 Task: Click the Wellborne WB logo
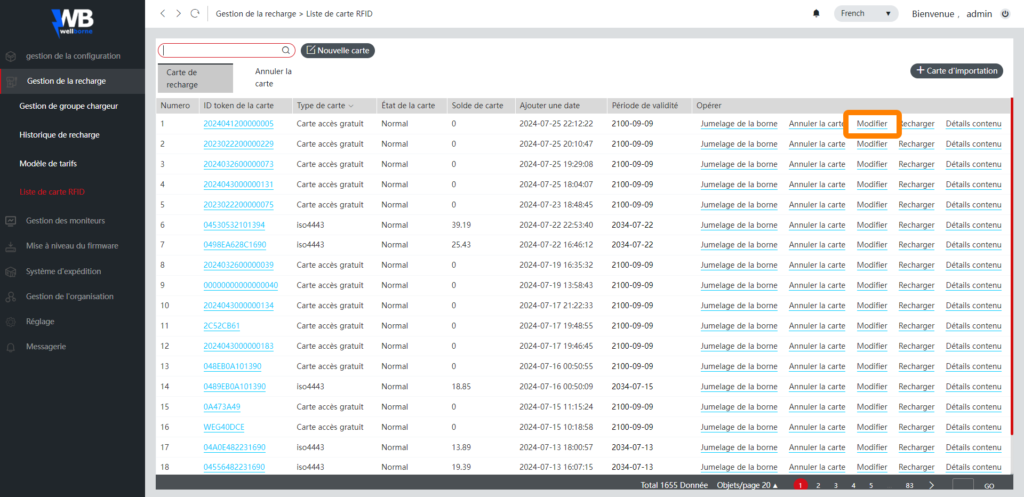[72, 24]
